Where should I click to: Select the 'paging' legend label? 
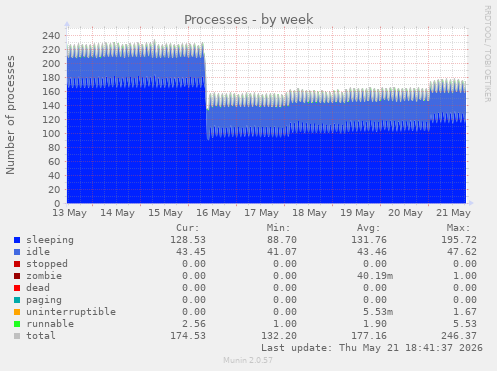click(x=44, y=300)
